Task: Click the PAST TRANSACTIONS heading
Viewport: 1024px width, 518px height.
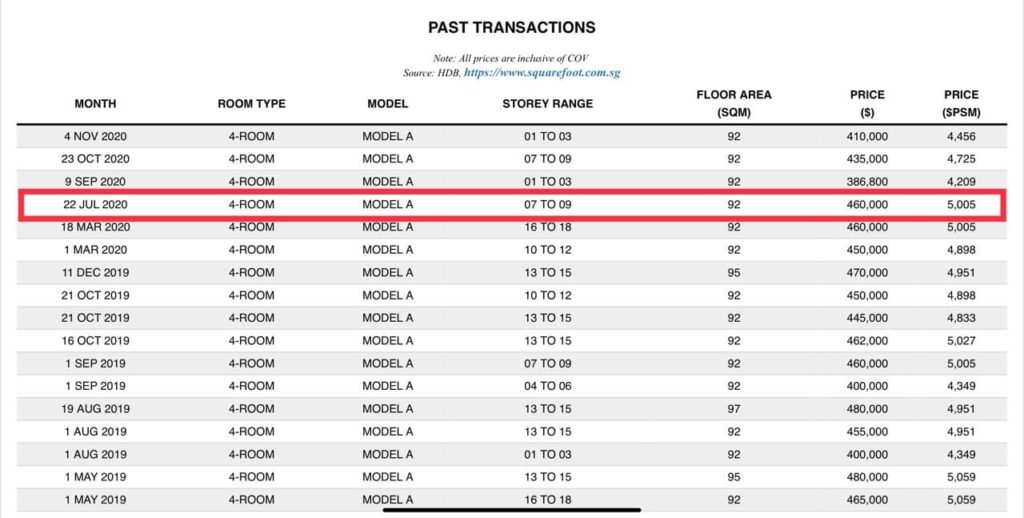Action: (511, 28)
